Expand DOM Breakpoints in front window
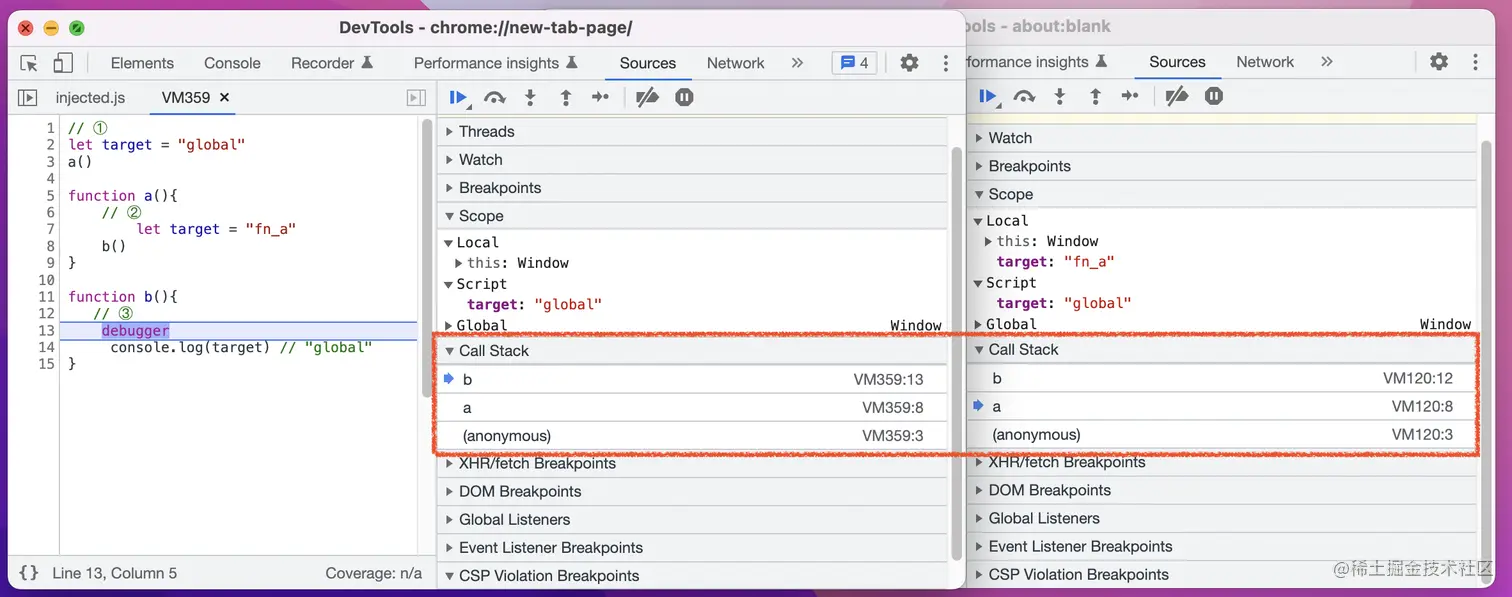This screenshot has height=597, width=1512. 692,491
